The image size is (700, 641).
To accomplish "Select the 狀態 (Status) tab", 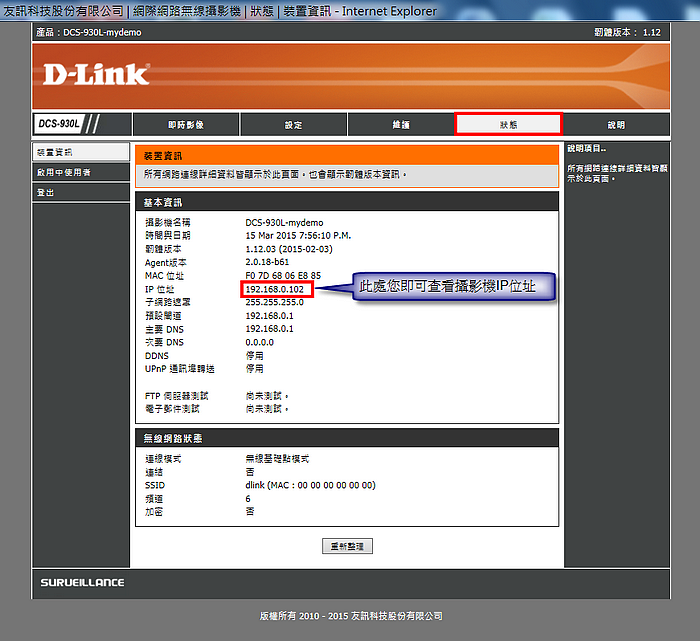I will (508, 124).
